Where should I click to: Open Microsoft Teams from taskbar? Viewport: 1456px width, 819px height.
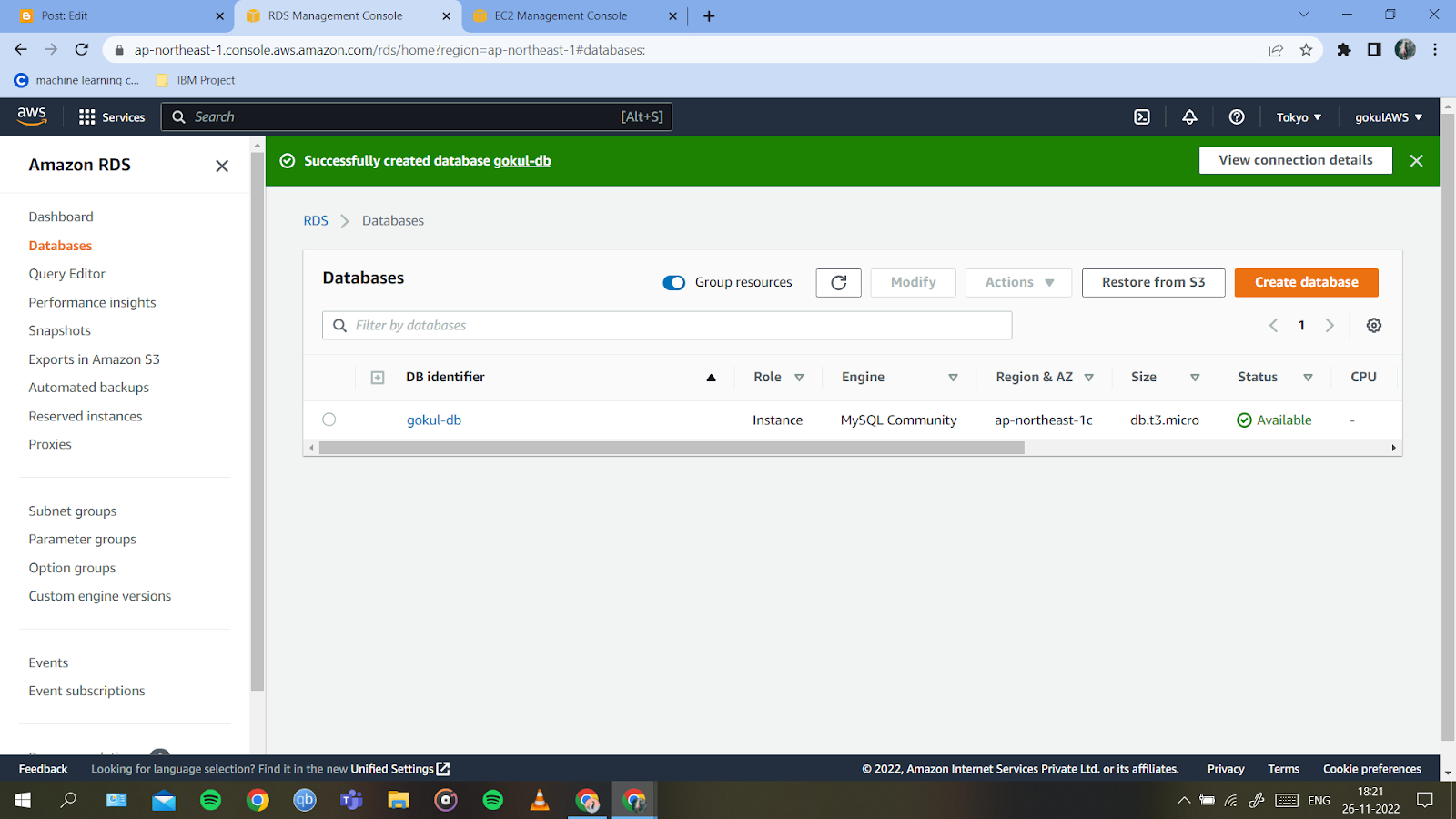coord(351,801)
